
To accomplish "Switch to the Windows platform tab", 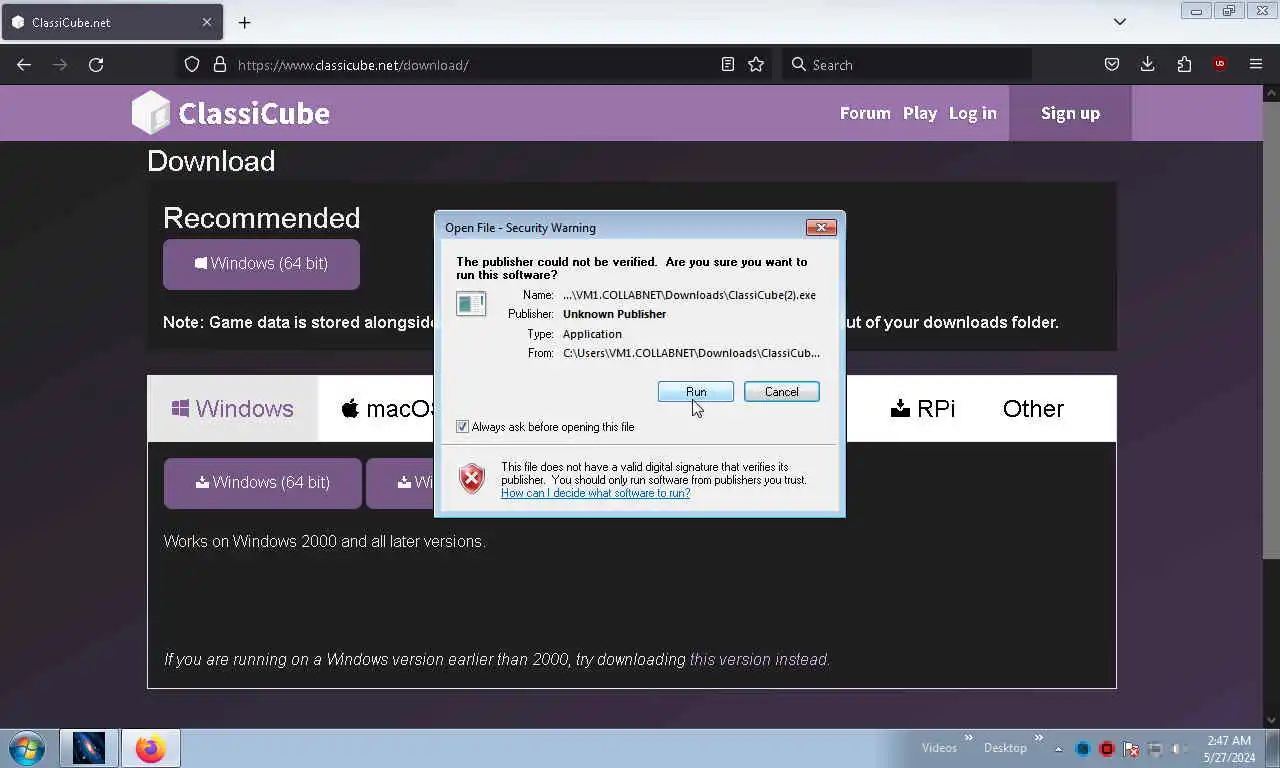I will [232, 408].
